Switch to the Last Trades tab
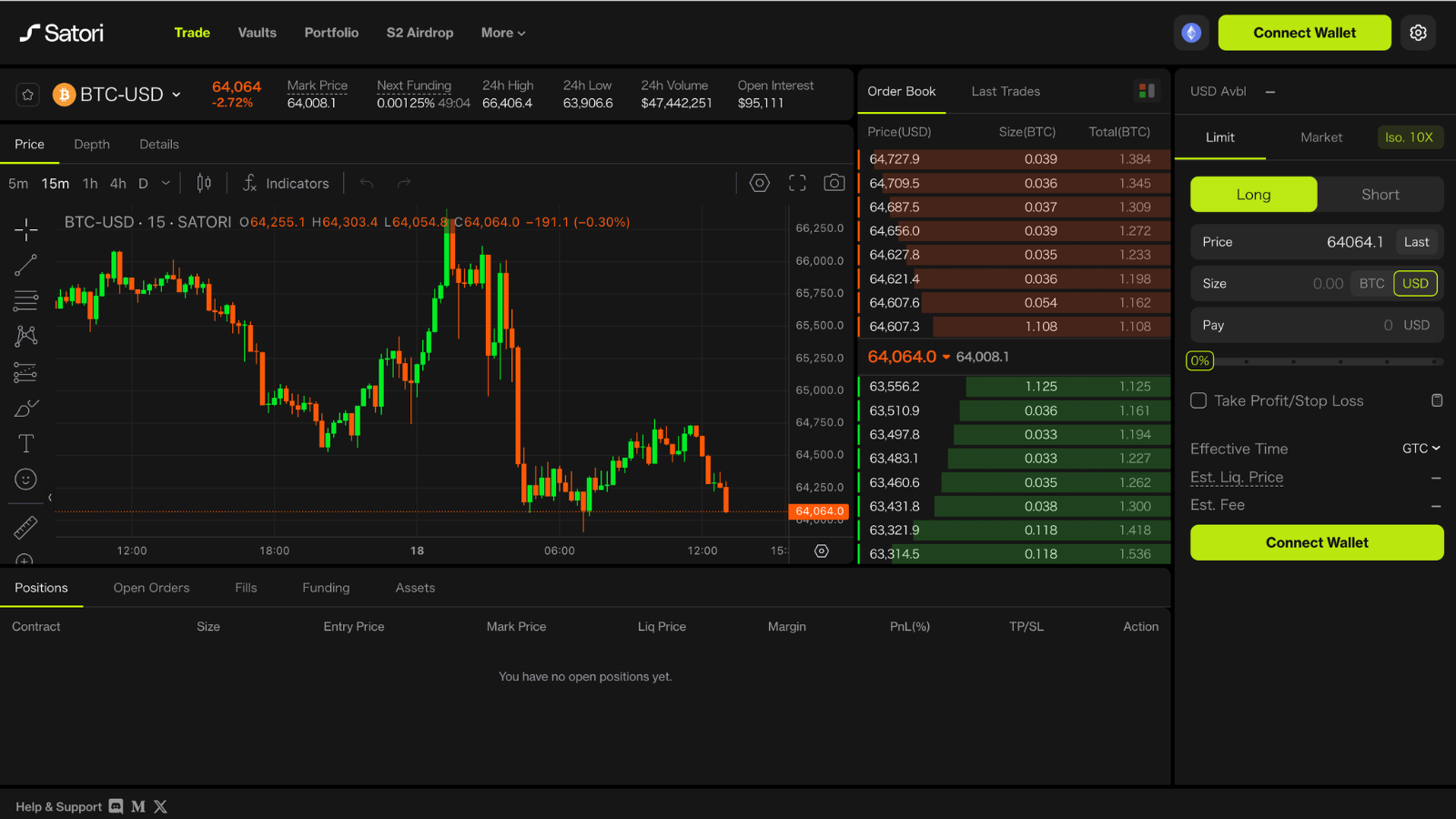The width and height of the screenshot is (1456, 819). (1006, 91)
